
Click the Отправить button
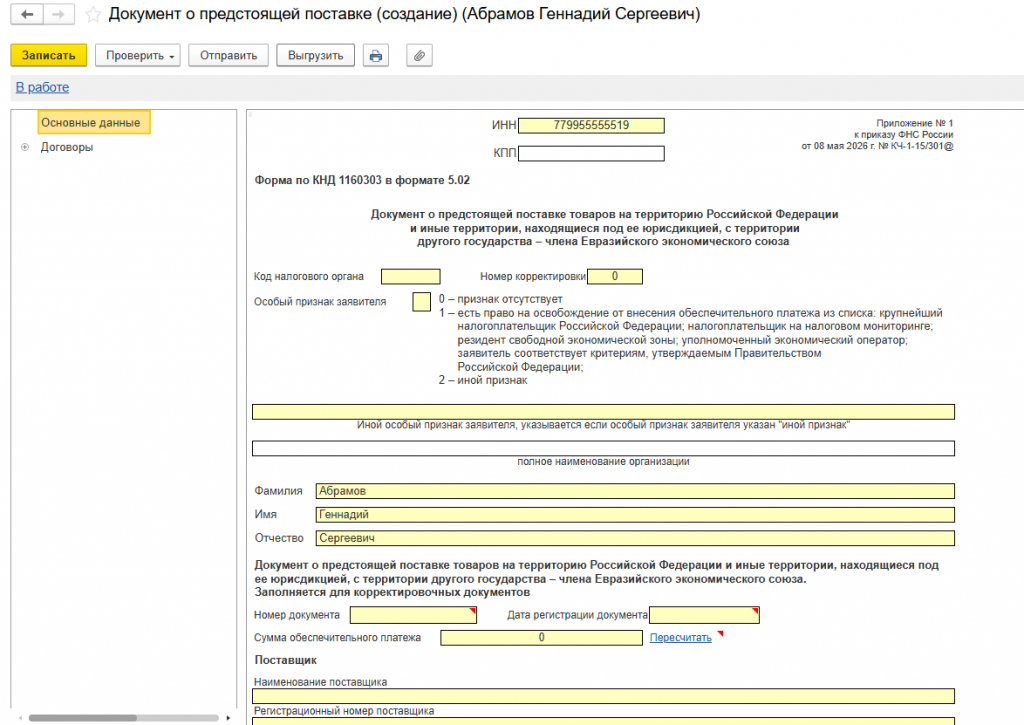(x=229, y=56)
